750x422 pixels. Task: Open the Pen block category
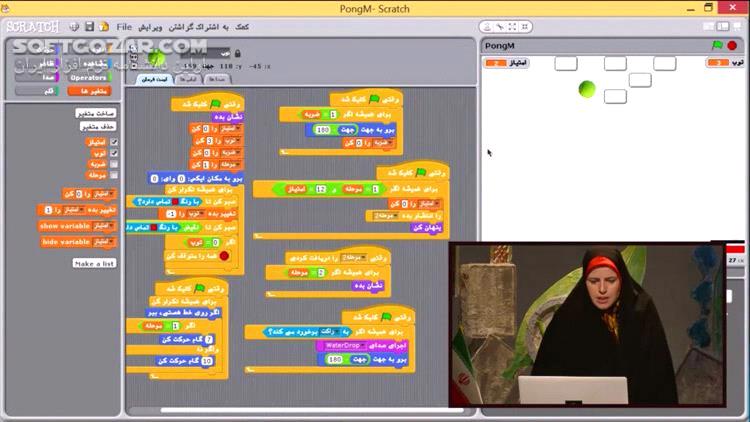(x=37, y=91)
